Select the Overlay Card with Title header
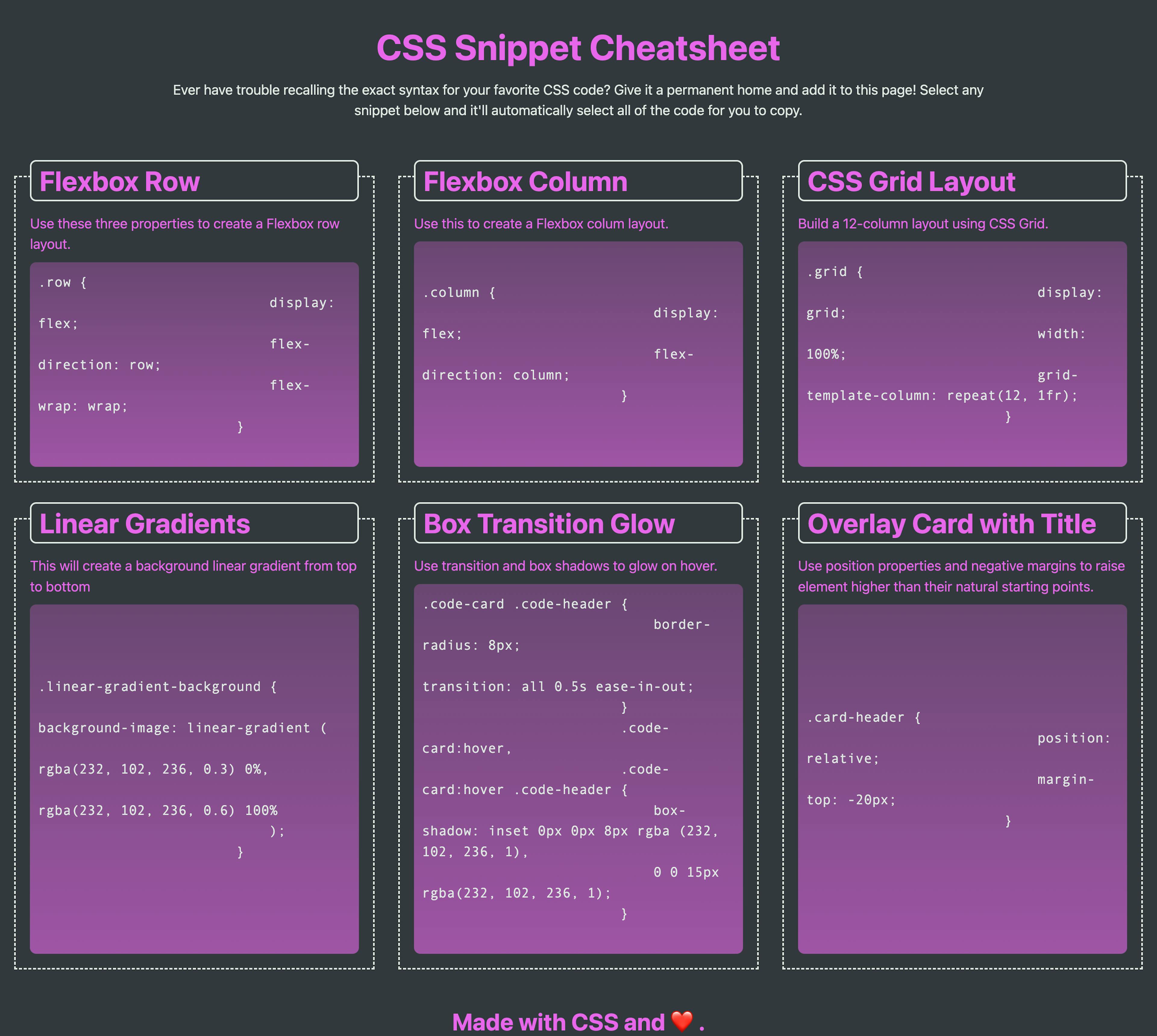This screenshot has height=1036, width=1157. [x=962, y=523]
